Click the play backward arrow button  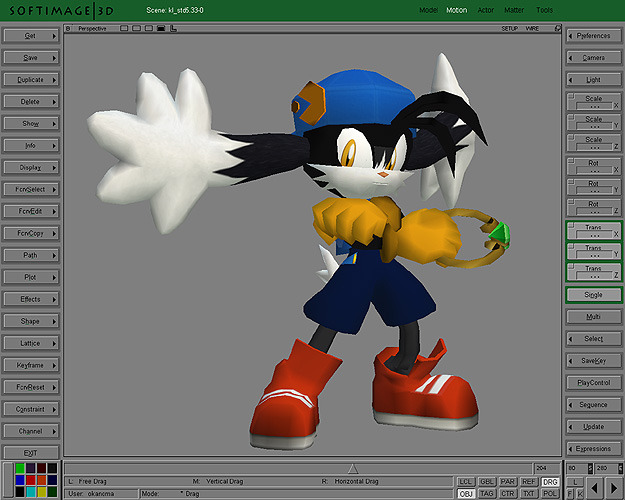[595, 488]
